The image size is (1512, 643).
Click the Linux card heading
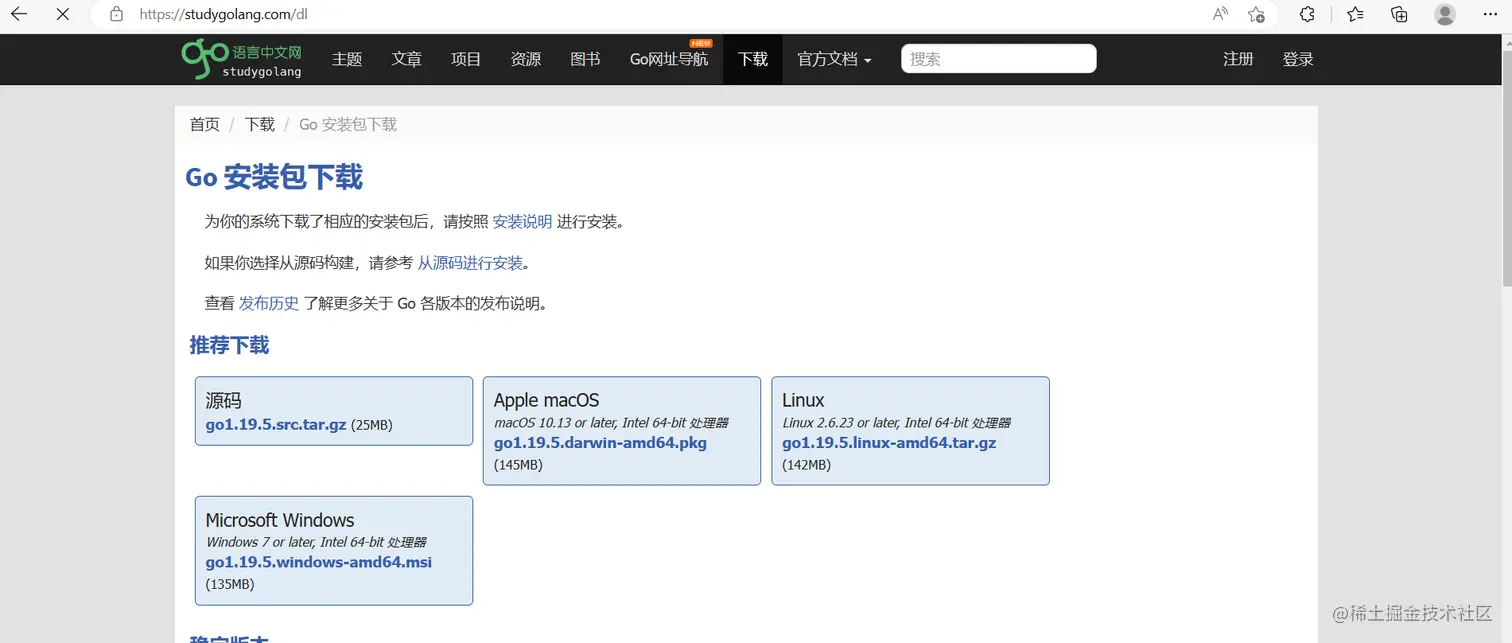click(803, 400)
